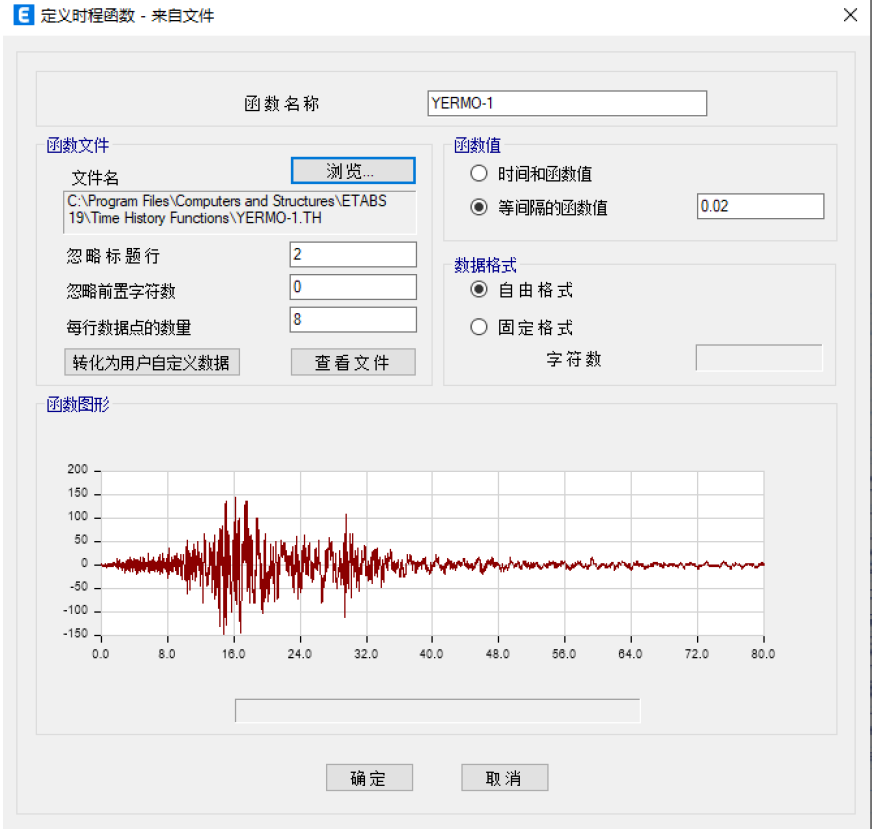Cancel the dialog with 取消
875x833 pixels.
pyautogui.click(x=504, y=777)
